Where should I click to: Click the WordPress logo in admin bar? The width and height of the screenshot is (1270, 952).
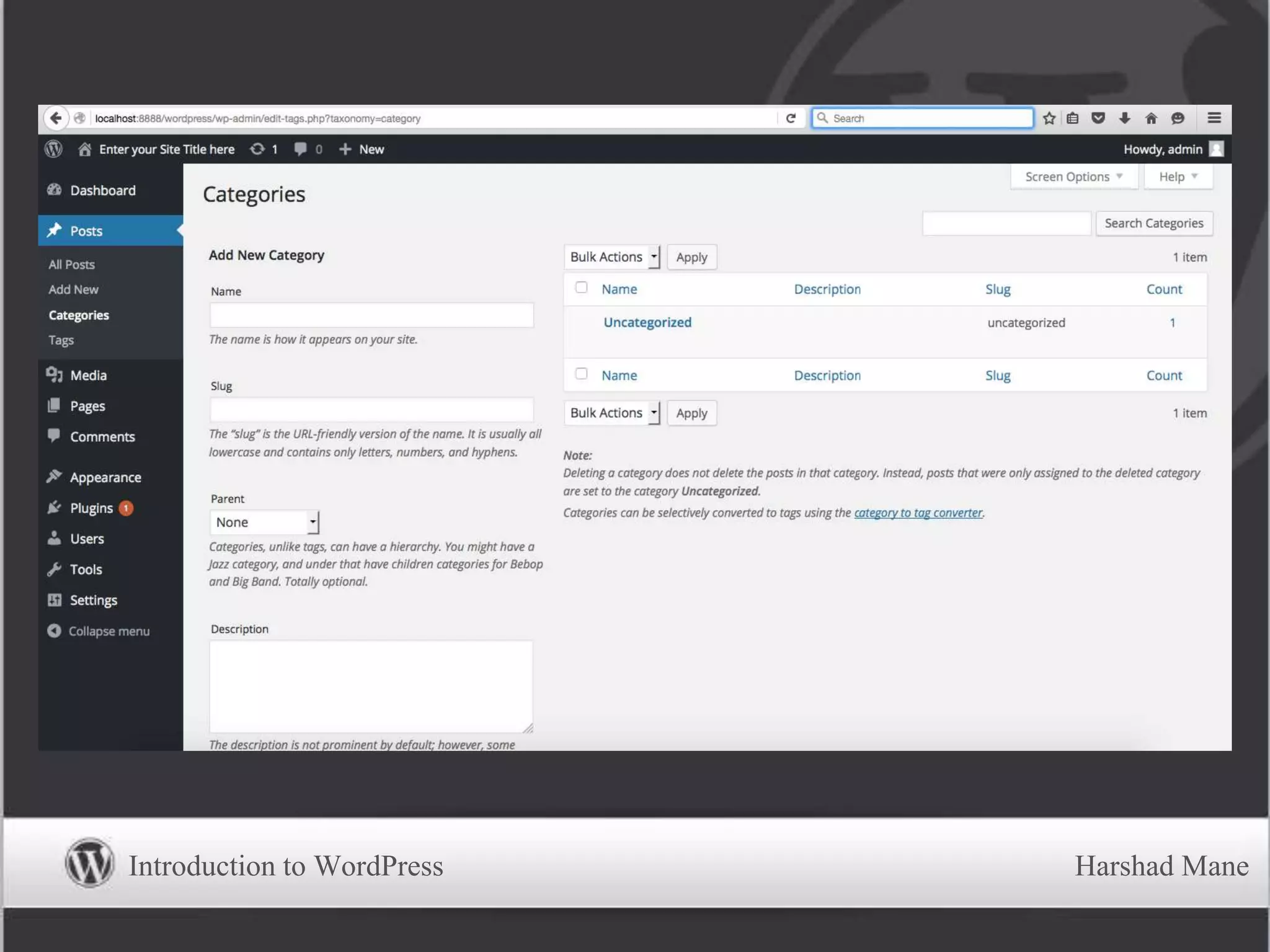[x=54, y=149]
